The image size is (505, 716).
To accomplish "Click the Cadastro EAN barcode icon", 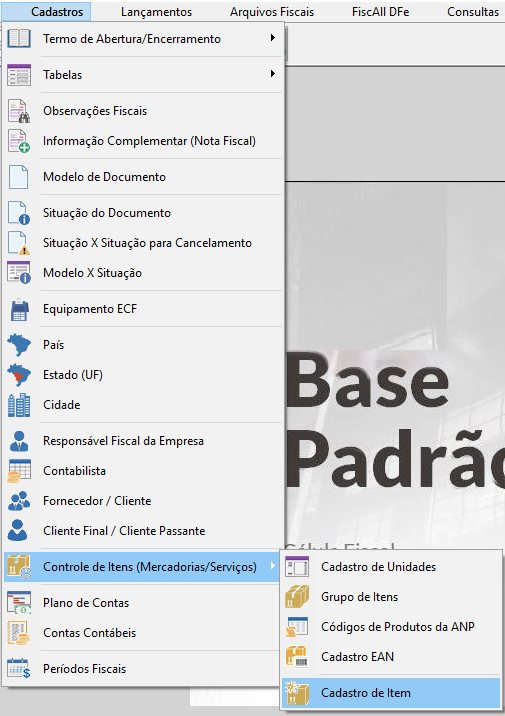I will 297,657.
